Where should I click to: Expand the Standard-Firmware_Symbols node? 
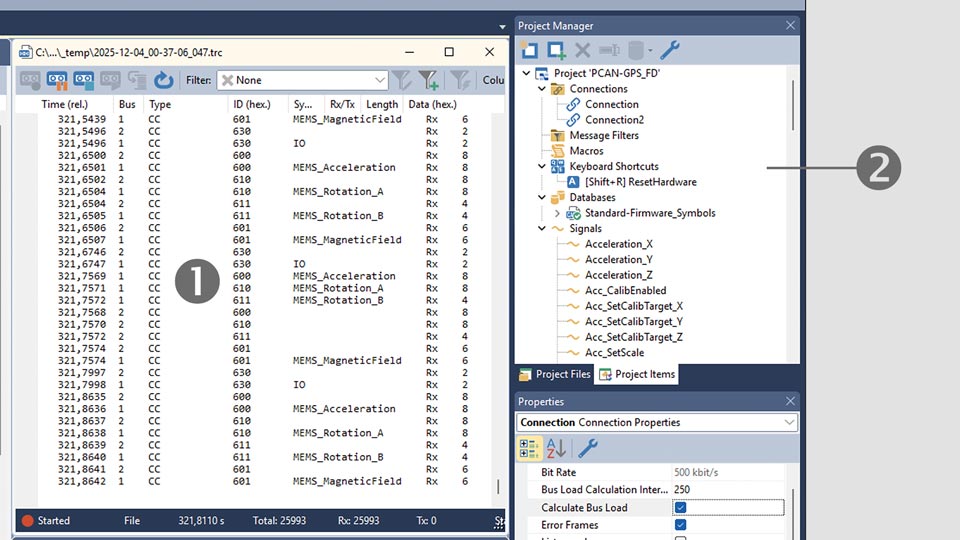(x=557, y=213)
